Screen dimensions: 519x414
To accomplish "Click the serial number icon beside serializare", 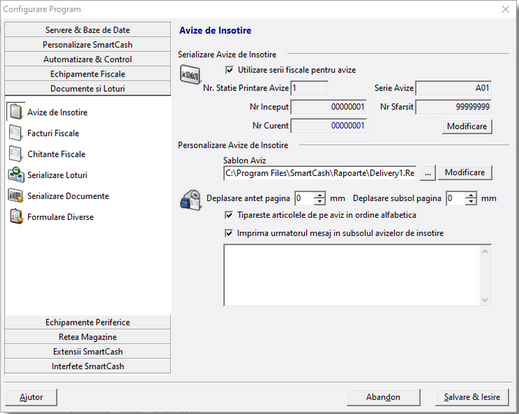I will tap(190, 75).
